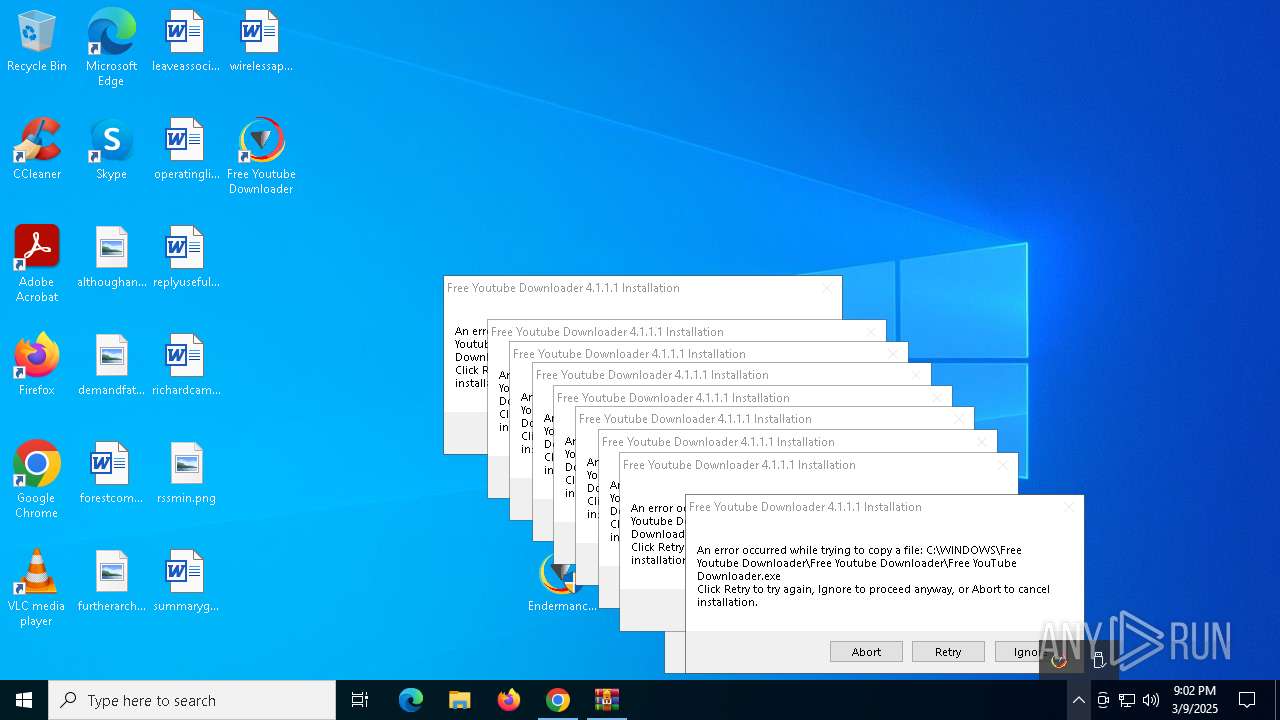
Task: Select the Google Chrome desktop shortcut
Action: (37, 479)
